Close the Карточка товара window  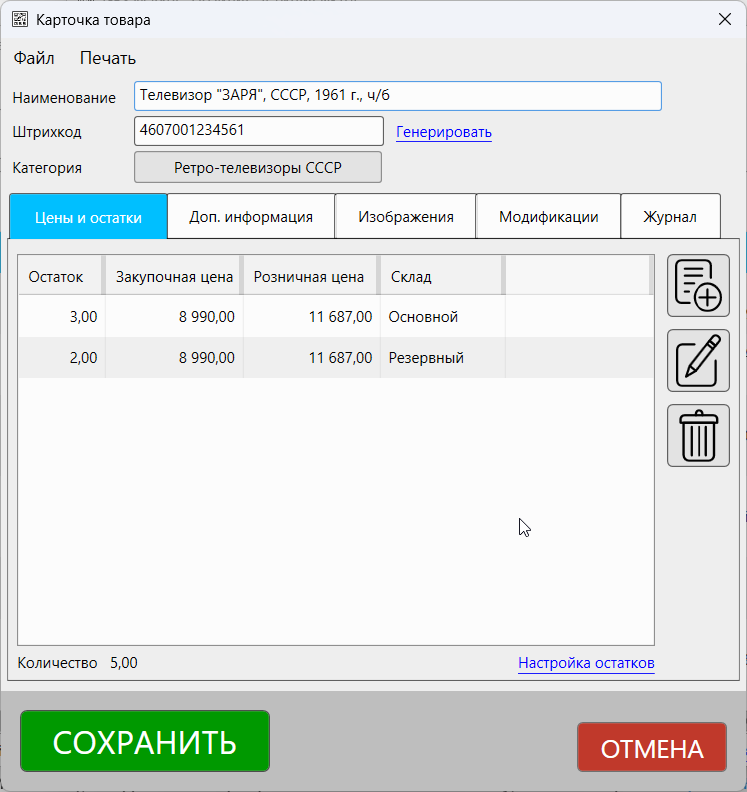click(x=724, y=19)
